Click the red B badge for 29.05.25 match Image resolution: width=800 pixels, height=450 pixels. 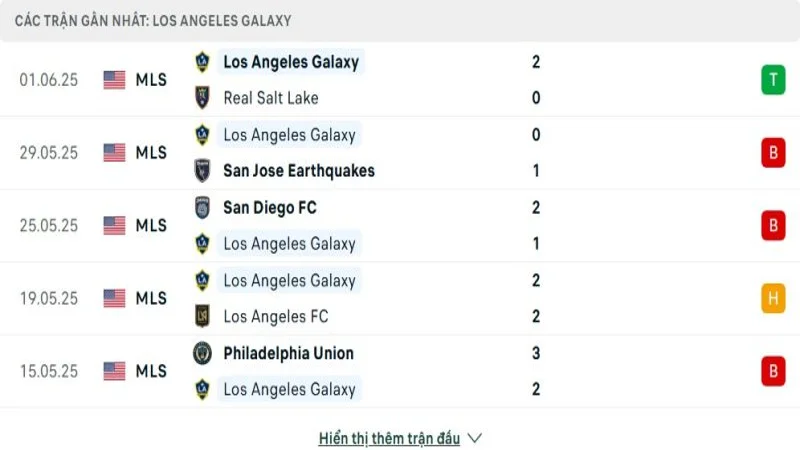coord(772,153)
